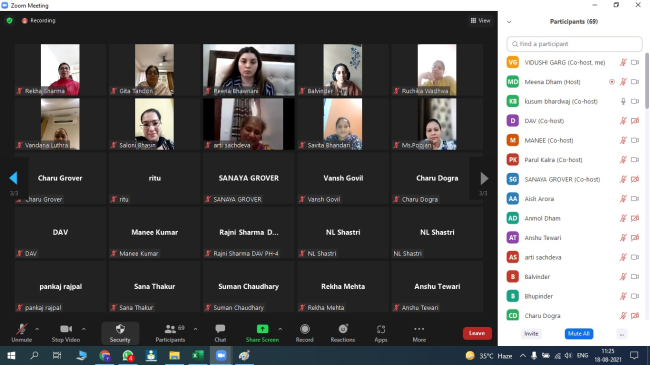Toggle Stop Video camera button
This screenshot has width=650, height=365.
point(66,333)
